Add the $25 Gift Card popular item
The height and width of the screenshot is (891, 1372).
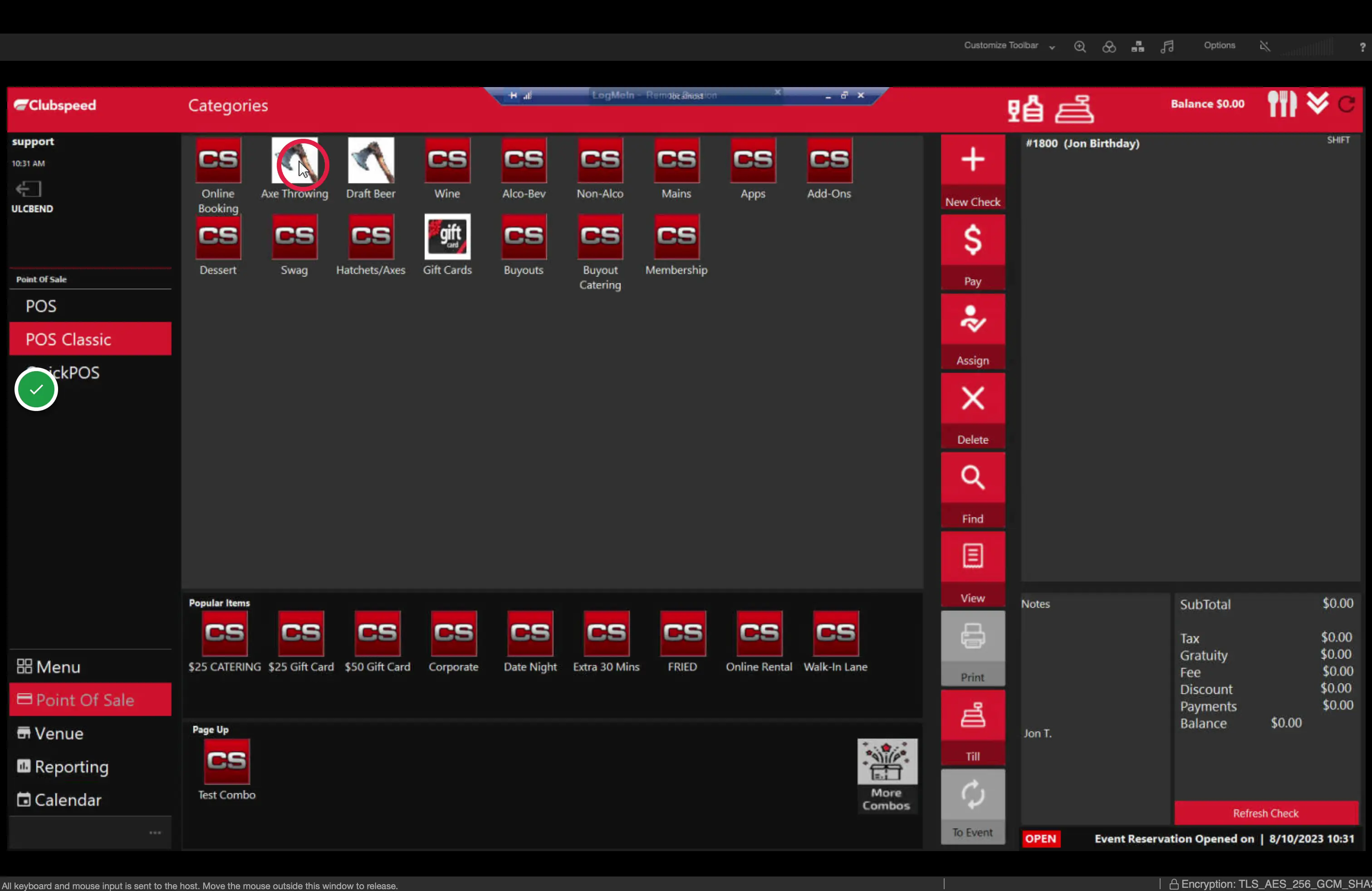click(301, 641)
